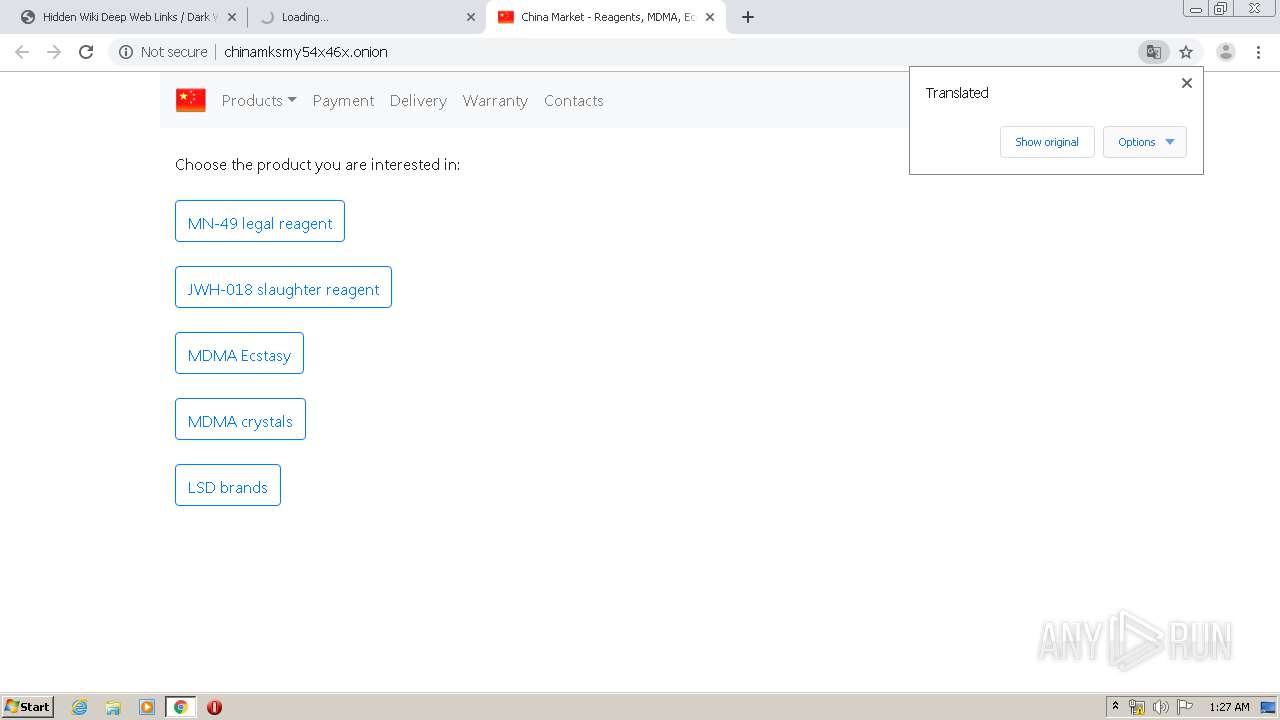Click the Google Translate icon in address bar
Image resolution: width=1280 pixels, height=720 pixels.
(1153, 52)
